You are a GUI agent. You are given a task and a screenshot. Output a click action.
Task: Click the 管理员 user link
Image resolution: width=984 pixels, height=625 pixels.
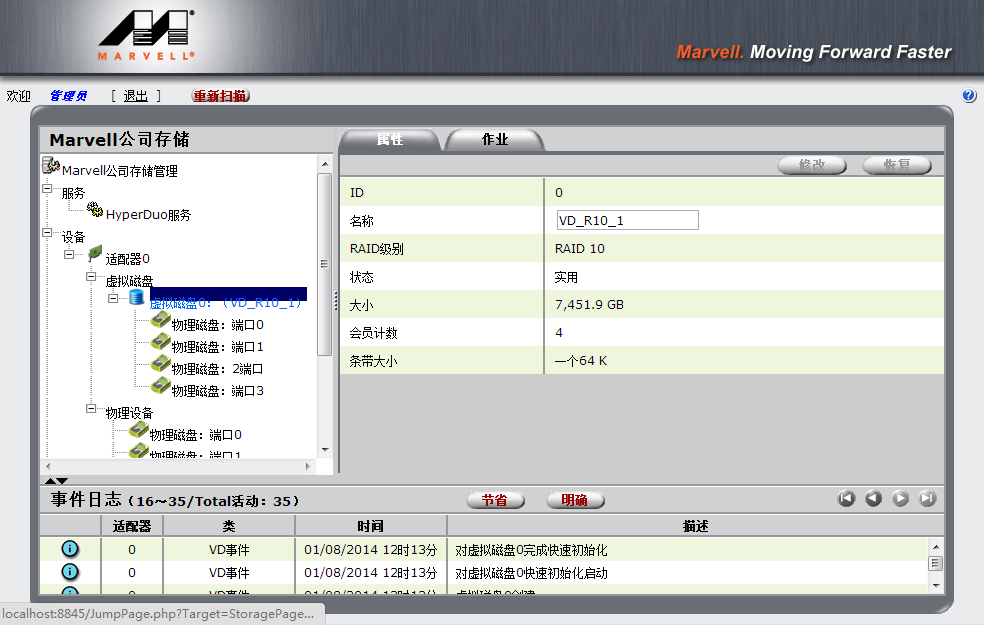point(68,96)
